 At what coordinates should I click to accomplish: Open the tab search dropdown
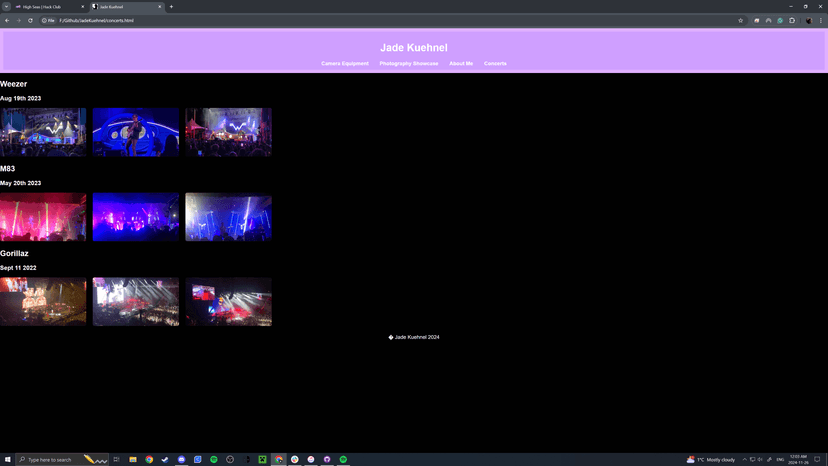point(6,7)
